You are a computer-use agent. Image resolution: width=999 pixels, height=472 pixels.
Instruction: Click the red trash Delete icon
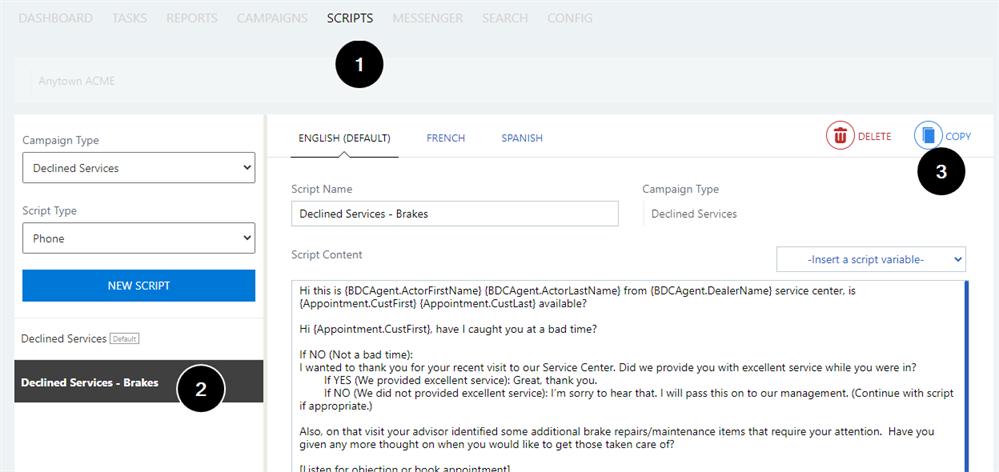(x=840, y=136)
